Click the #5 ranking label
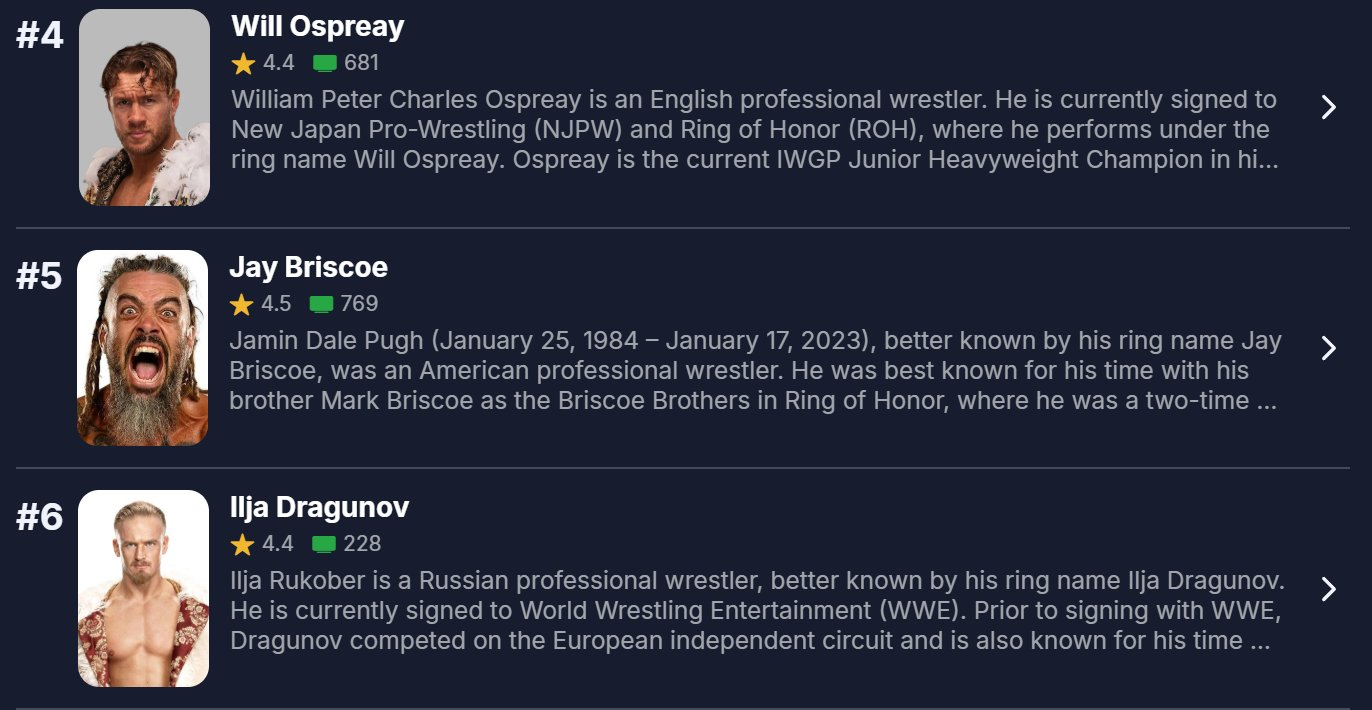The height and width of the screenshot is (710, 1372). pyautogui.click(x=40, y=276)
